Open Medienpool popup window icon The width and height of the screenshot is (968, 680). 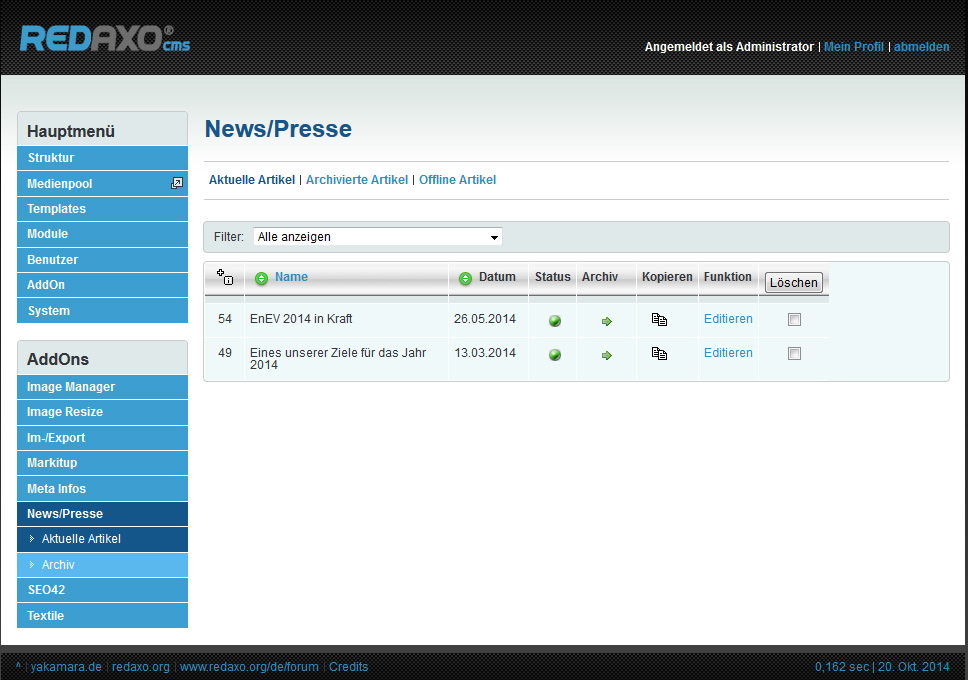point(177,183)
